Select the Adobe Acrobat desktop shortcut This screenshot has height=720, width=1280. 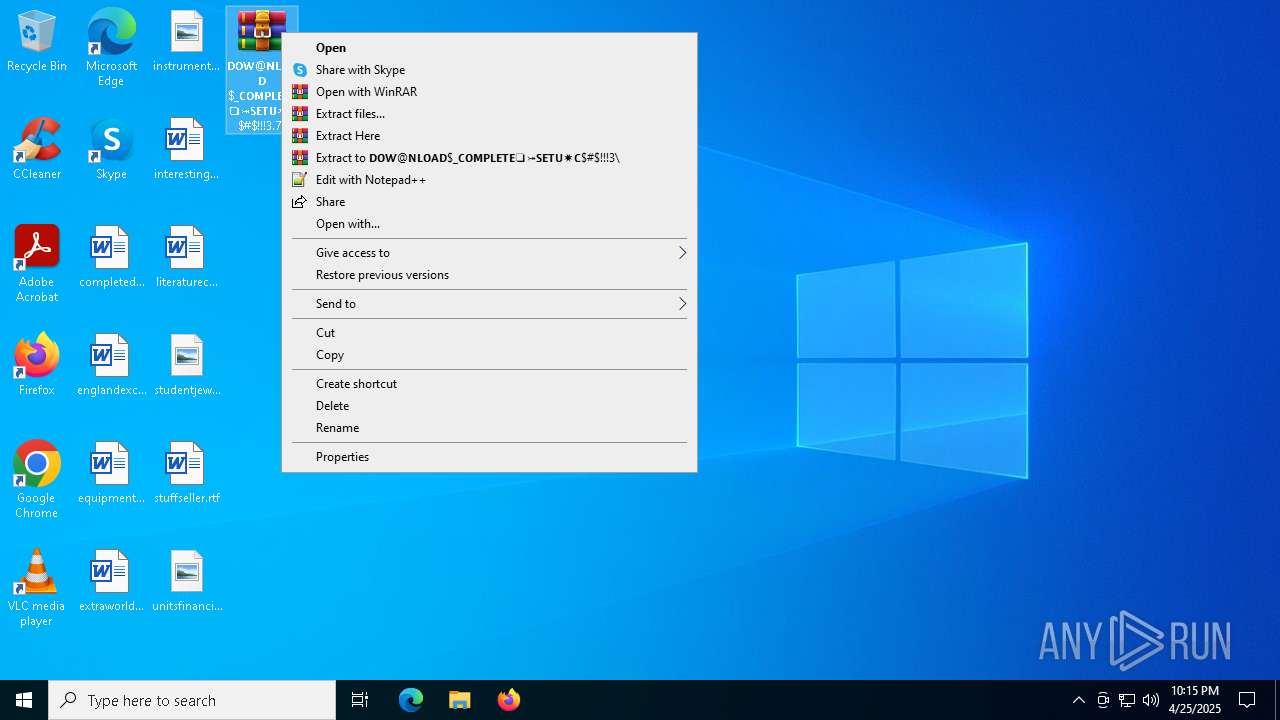click(x=37, y=264)
